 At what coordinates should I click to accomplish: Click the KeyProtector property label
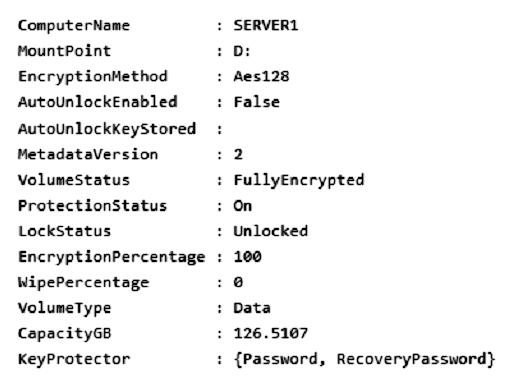[x=74, y=360]
